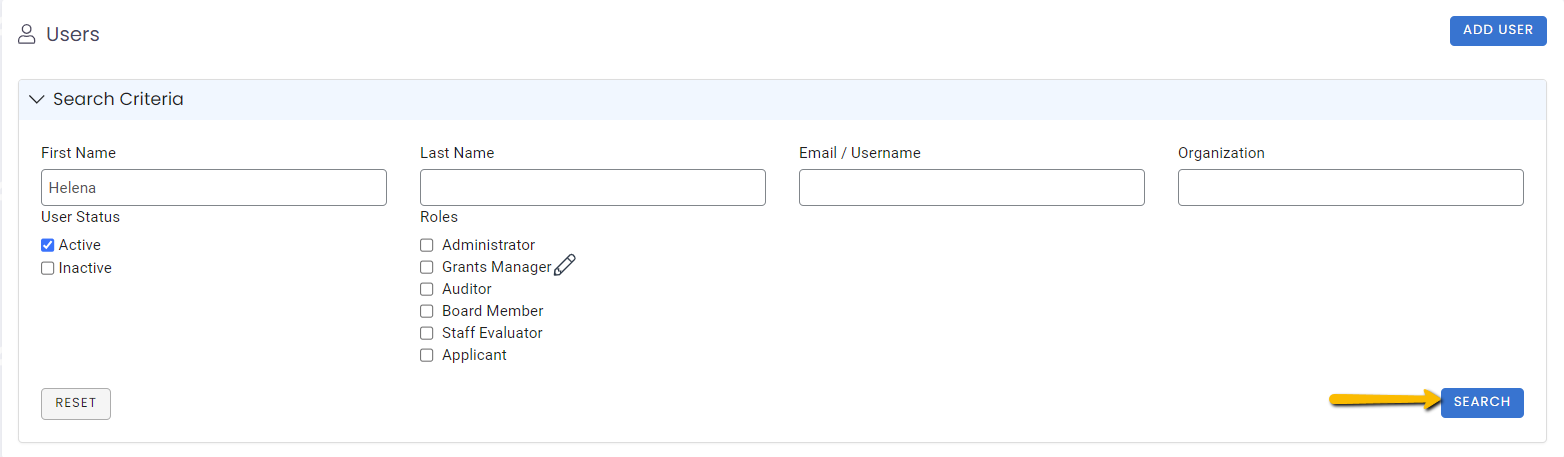Run the Search button
The height and width of the screenshot is (457, 1564).
click(1482, 402)
